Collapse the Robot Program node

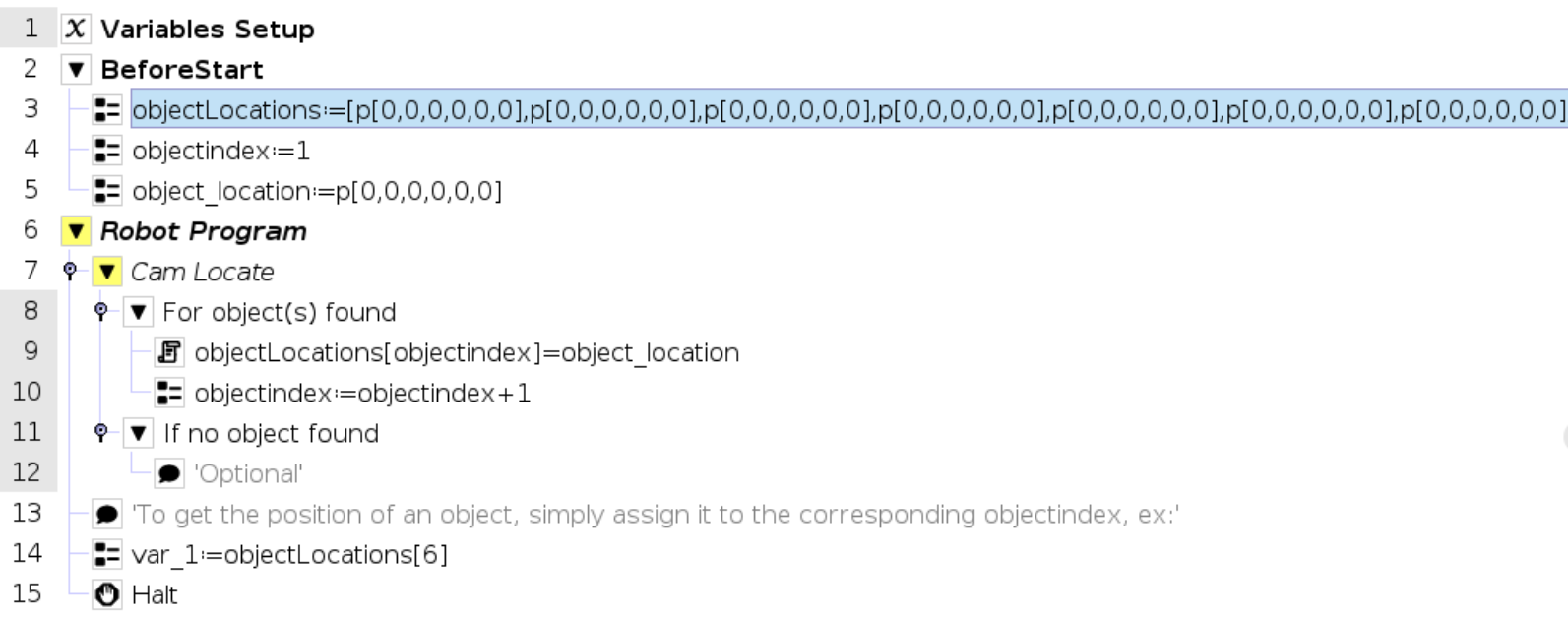coord(75,232)
